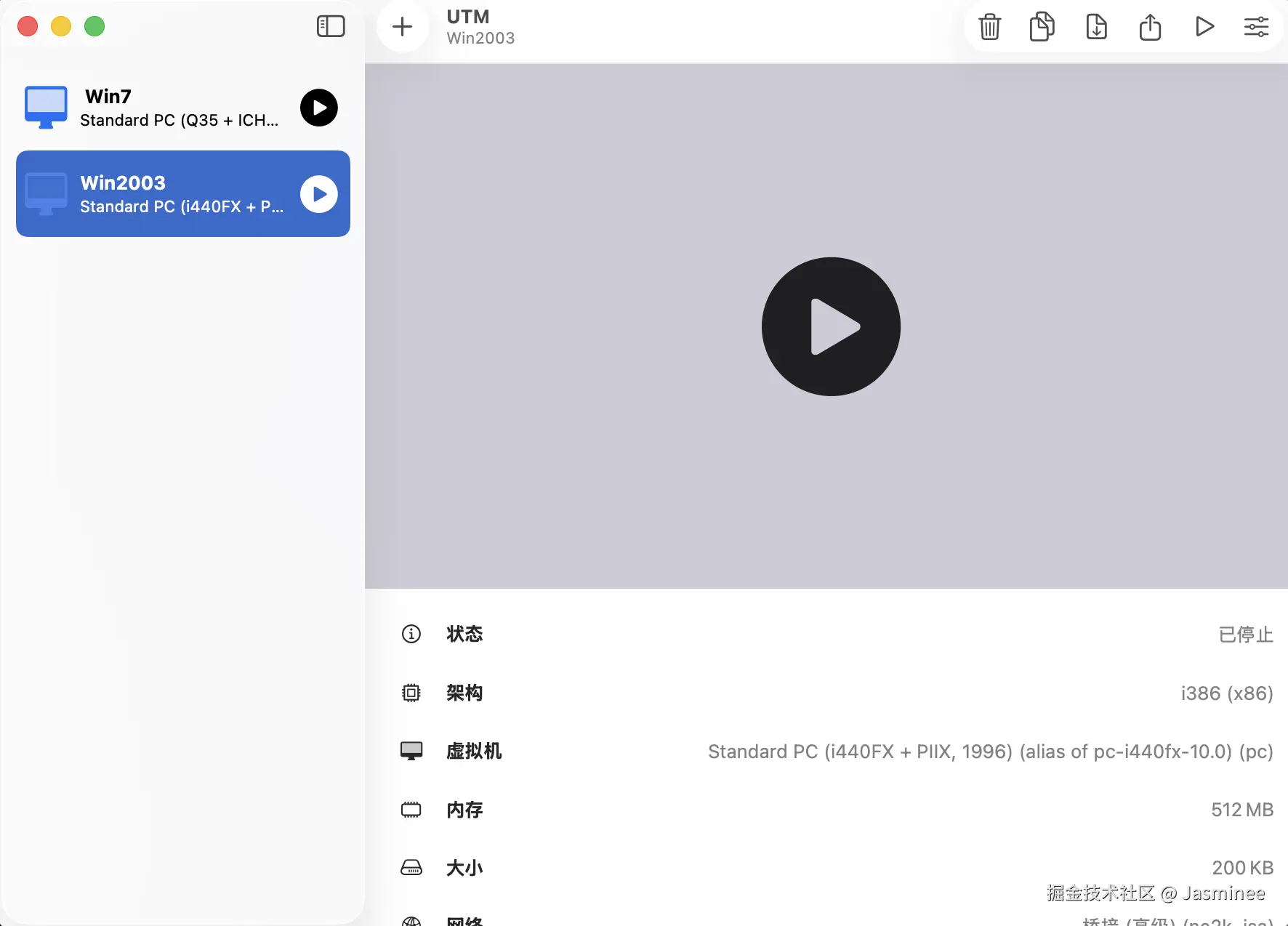Click the 大小 label
The height and width of the screenshot is (926, 1288).
point(464,868)
